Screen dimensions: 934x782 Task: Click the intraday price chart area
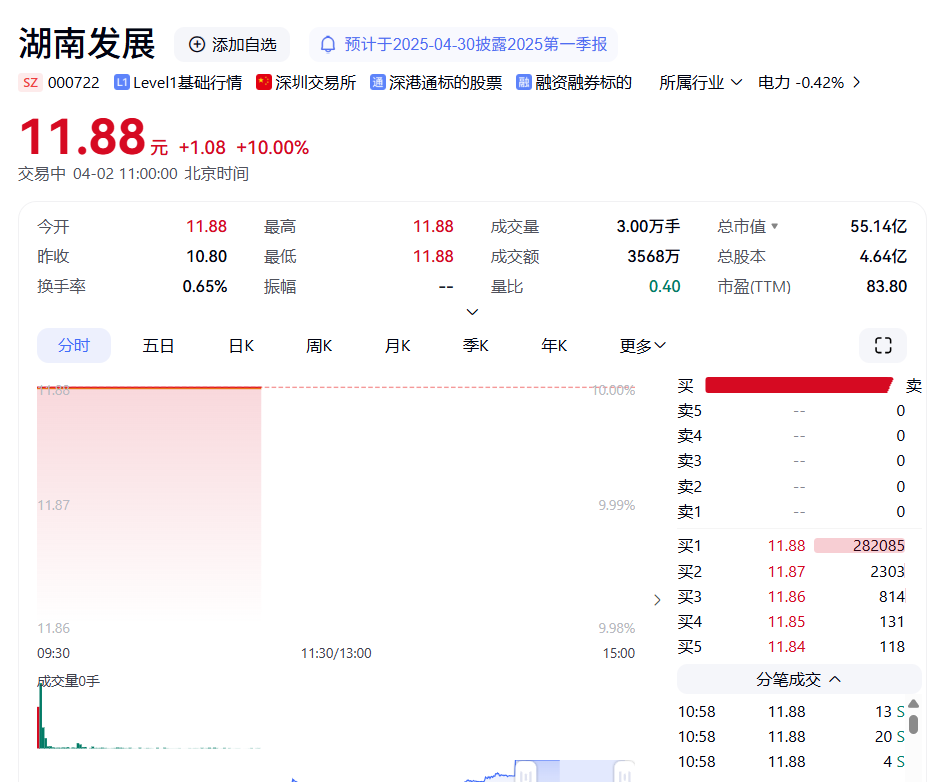336,507
